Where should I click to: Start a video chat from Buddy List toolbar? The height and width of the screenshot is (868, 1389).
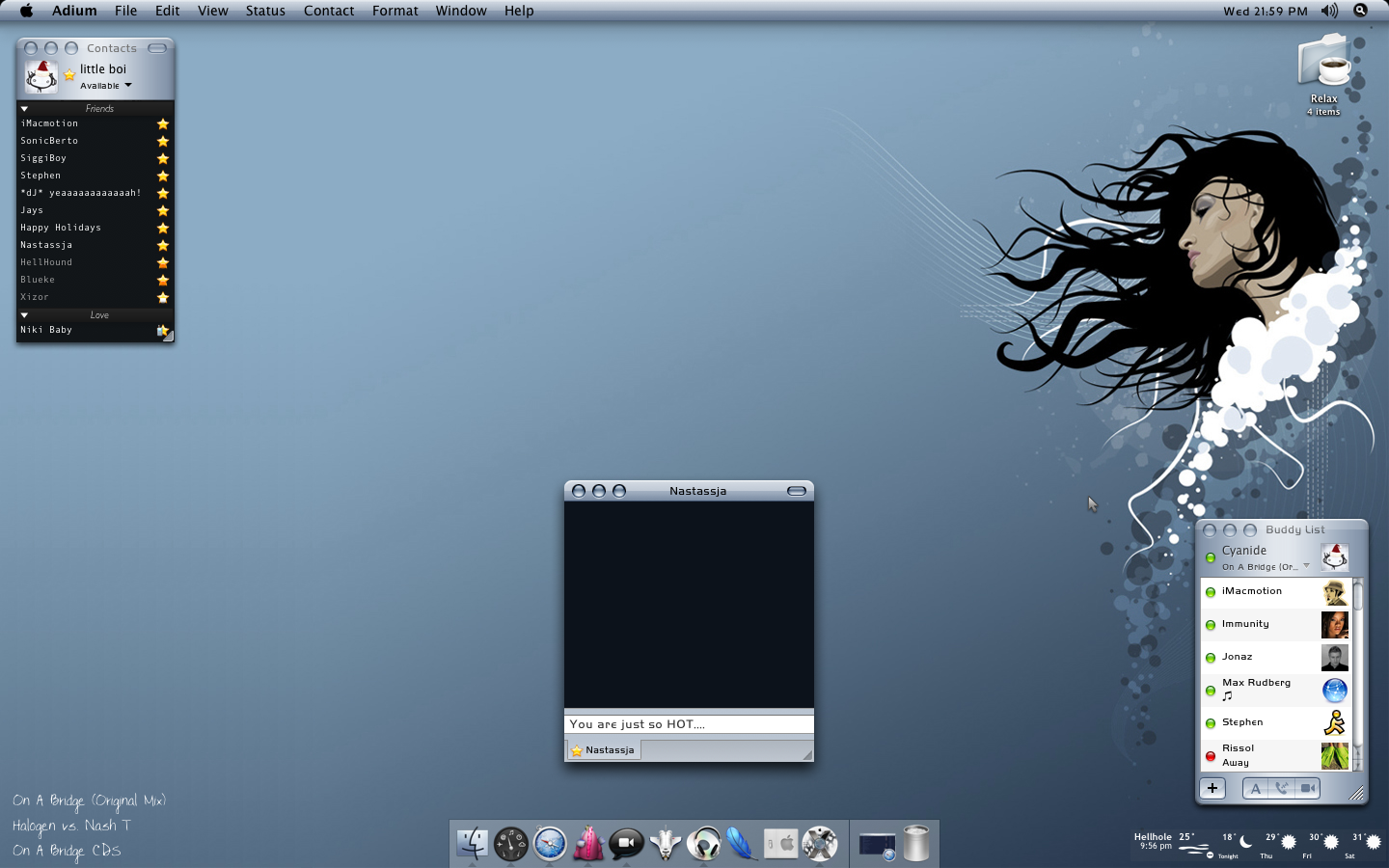click(1307, 788)
